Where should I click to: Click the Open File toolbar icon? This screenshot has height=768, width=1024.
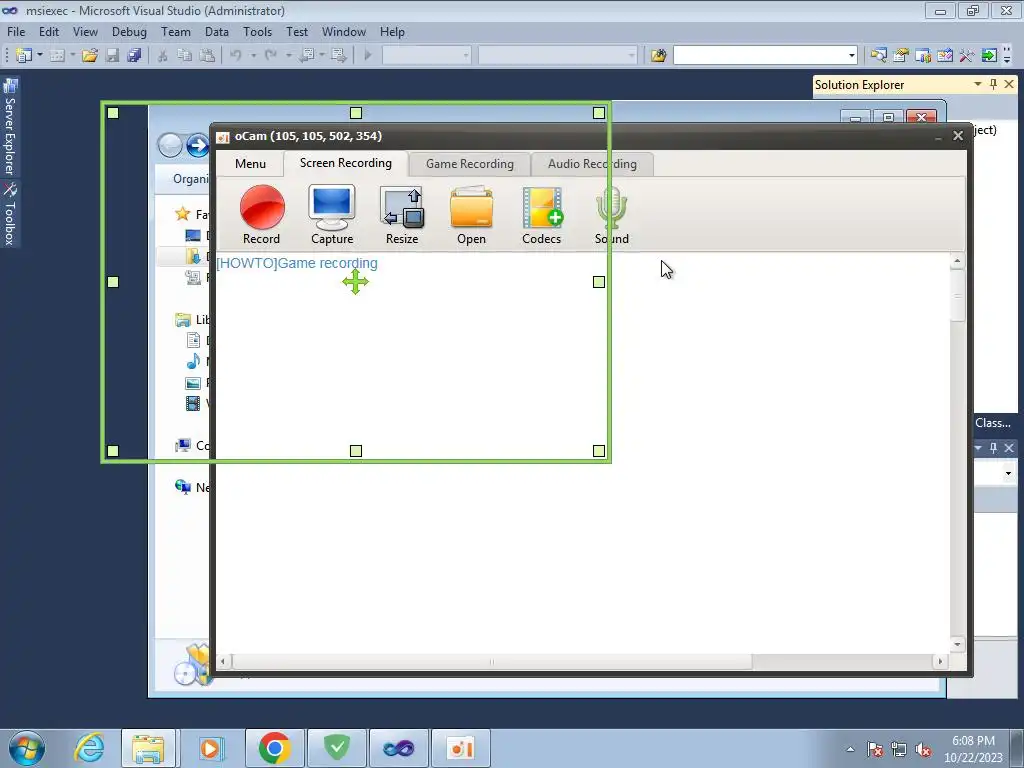(x=89, y=56)
